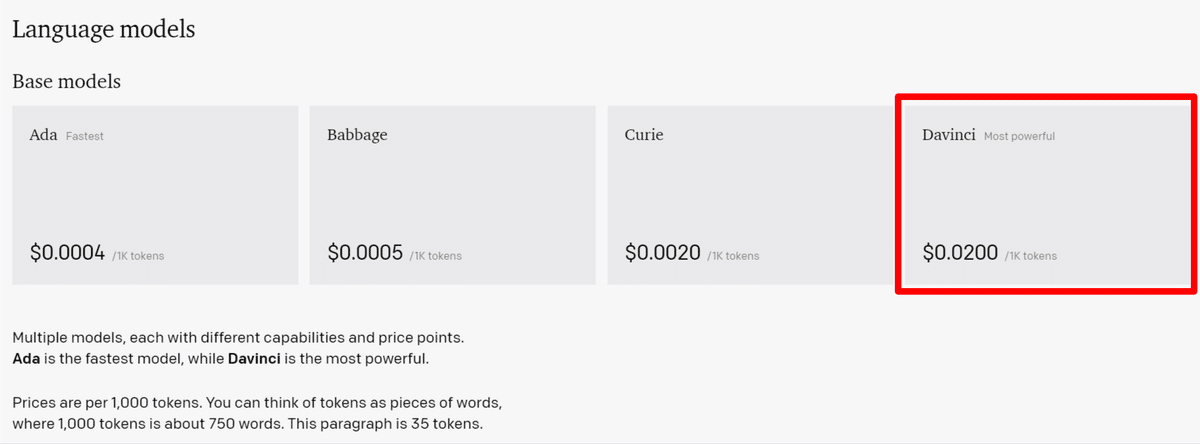This screenshot has width=1200, height=444.
Task: Click the Curie $0.0020 price
Action: [663, 254]
